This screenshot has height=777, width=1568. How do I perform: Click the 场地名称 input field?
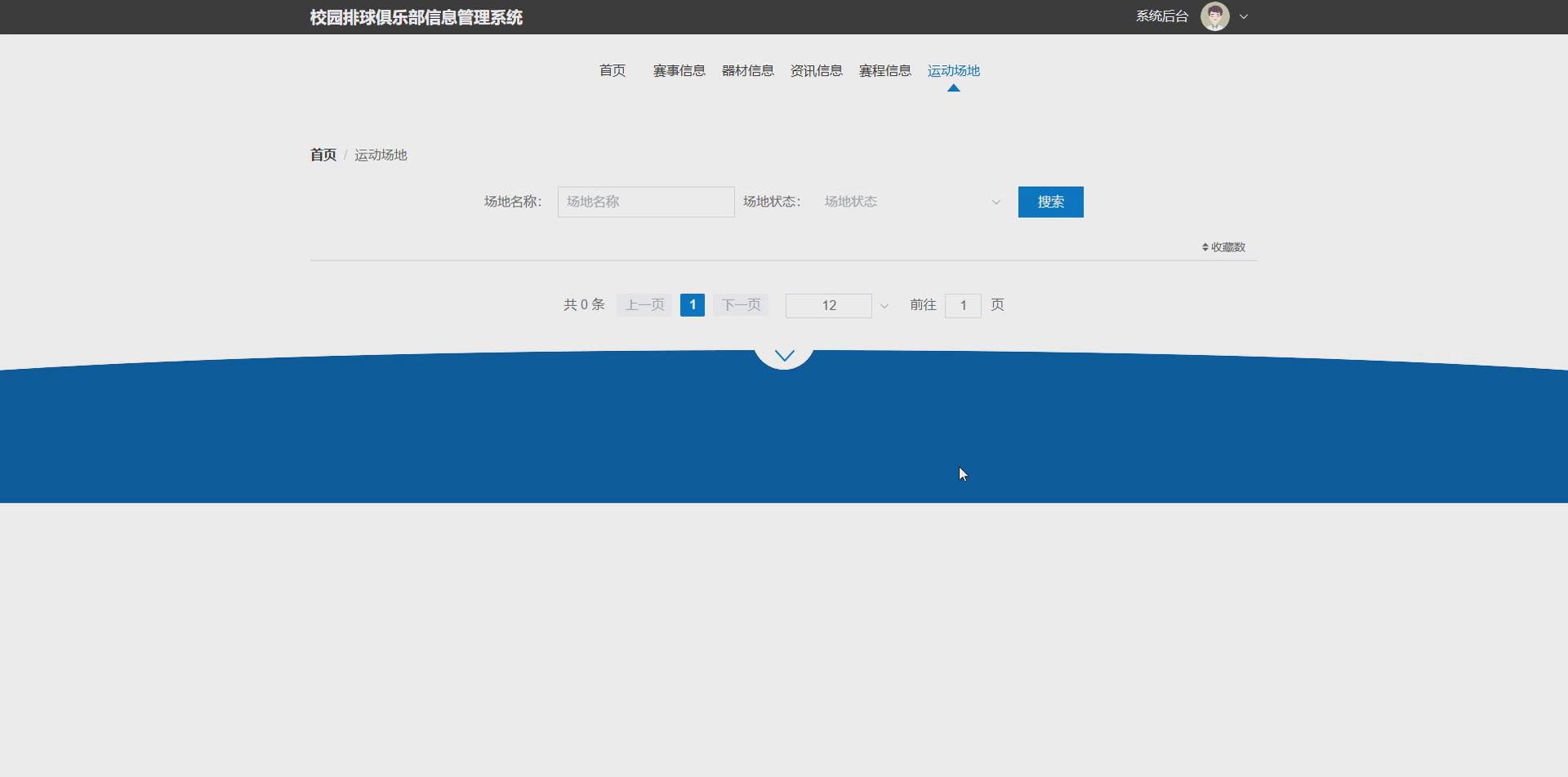pyautogui.click(x=645, y=202)
